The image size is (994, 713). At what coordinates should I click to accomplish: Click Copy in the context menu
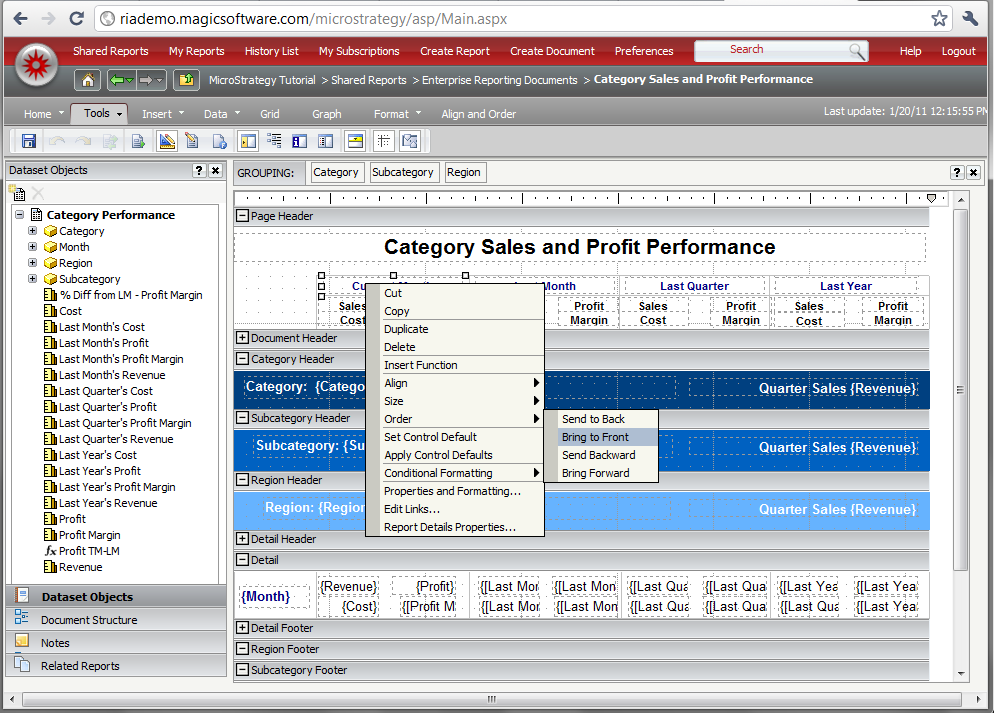pos(398,310)
